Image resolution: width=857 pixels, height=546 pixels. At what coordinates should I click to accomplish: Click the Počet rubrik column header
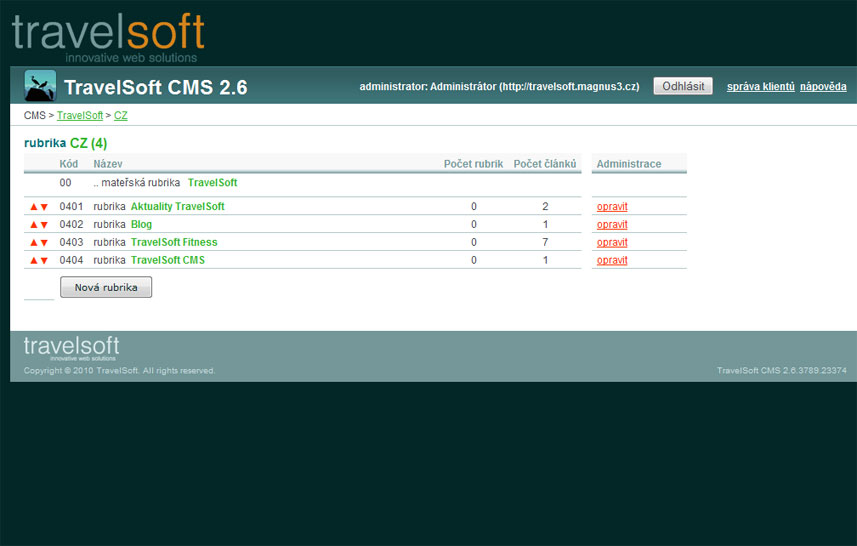point(473,164)
